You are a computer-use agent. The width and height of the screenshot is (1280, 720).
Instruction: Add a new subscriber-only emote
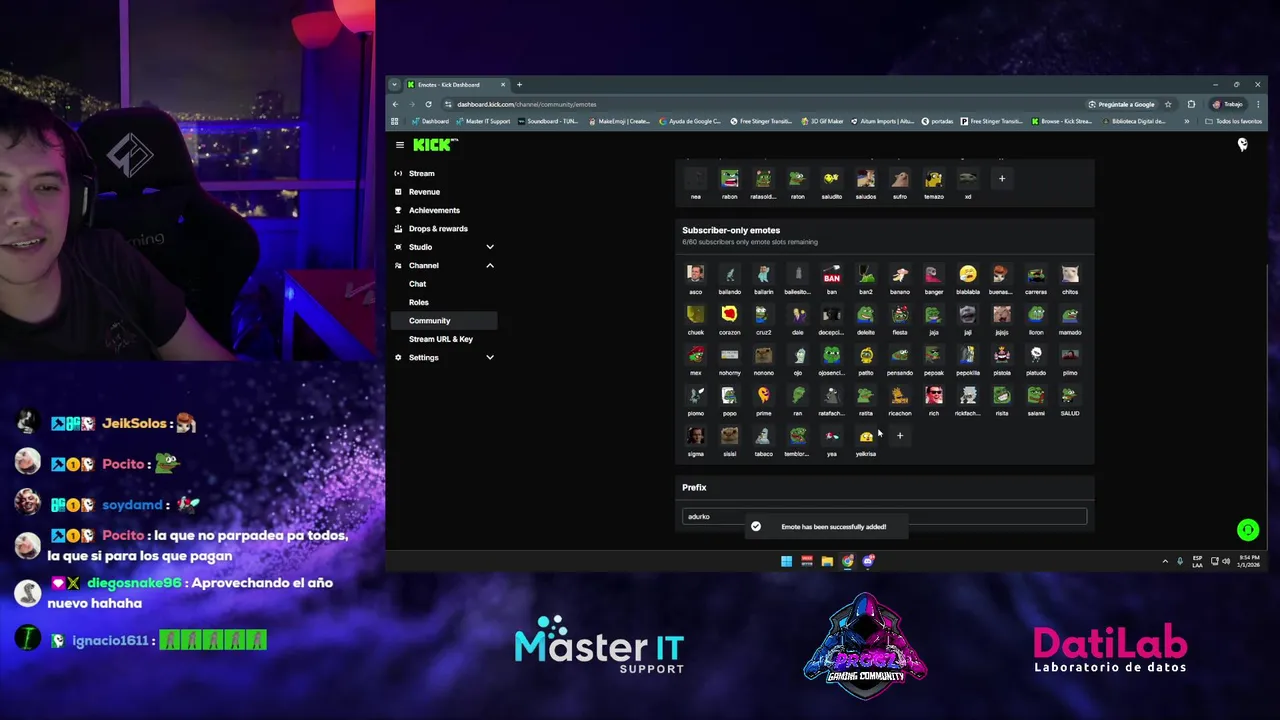(x=899, y=436)
